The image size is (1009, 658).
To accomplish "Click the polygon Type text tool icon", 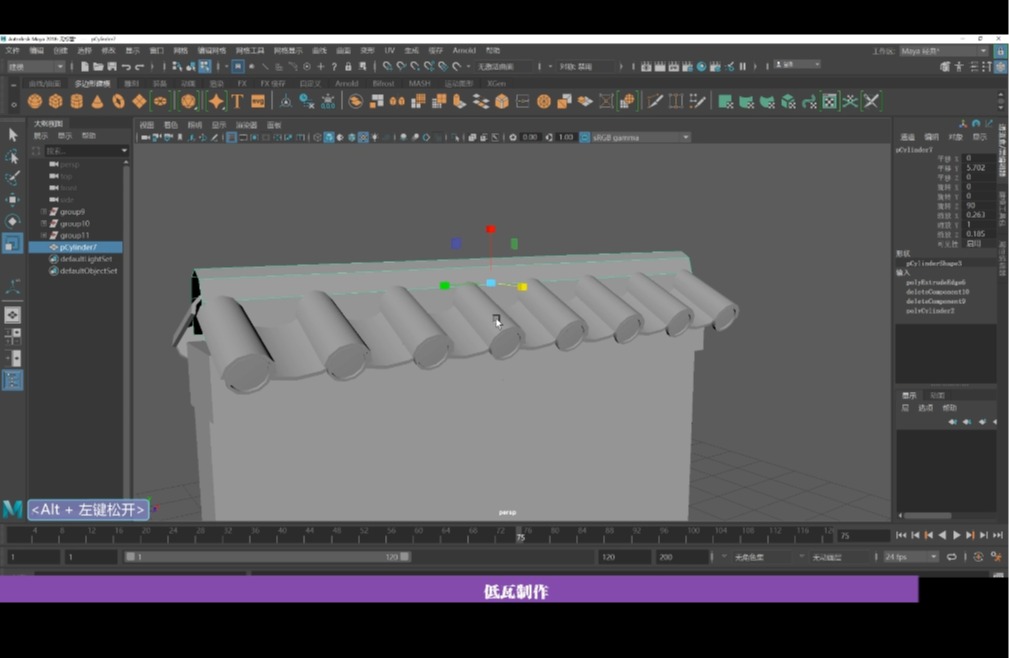I will click(237, 101).
